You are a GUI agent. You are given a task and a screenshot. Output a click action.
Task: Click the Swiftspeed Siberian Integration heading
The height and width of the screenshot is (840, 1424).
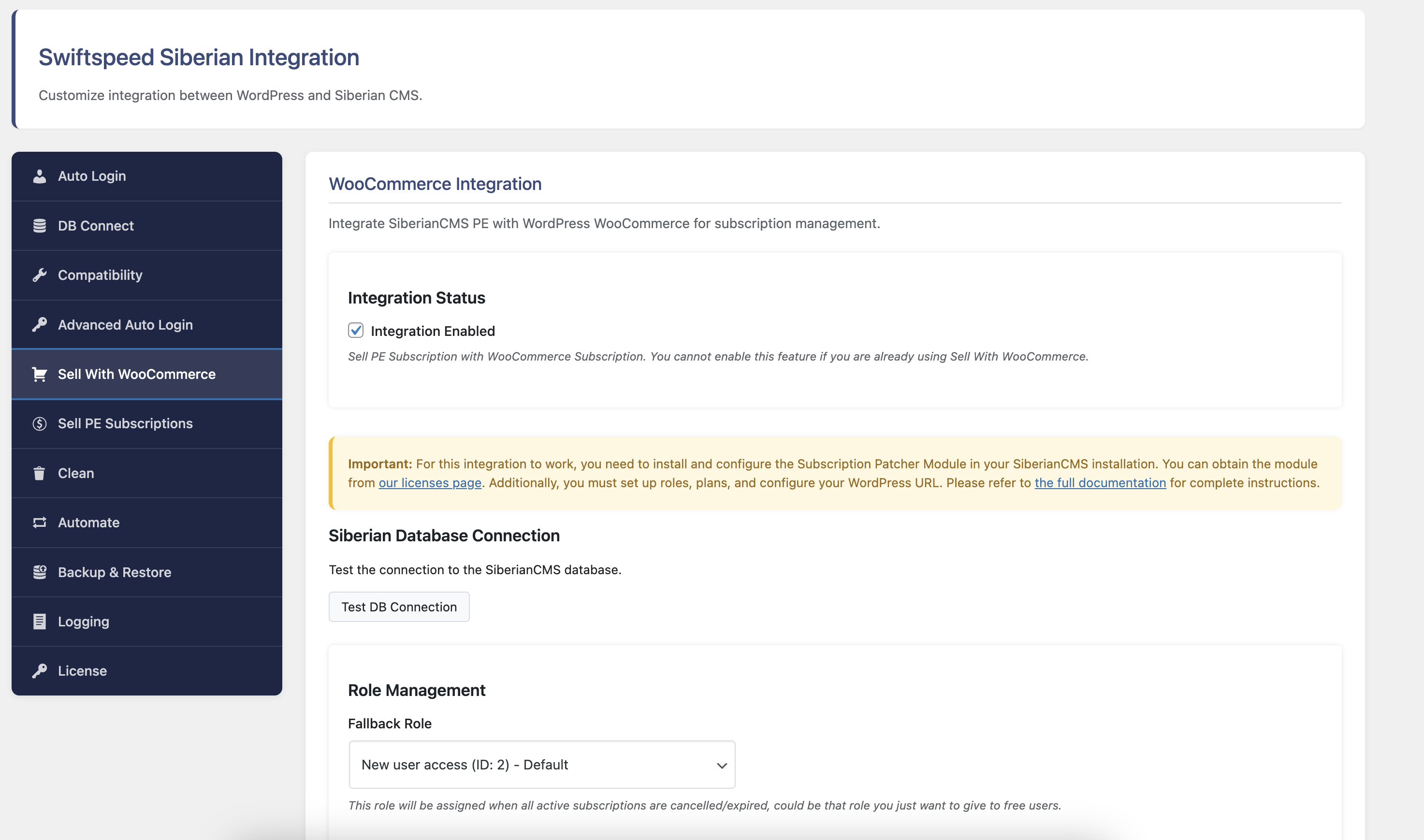pos(199,57)
